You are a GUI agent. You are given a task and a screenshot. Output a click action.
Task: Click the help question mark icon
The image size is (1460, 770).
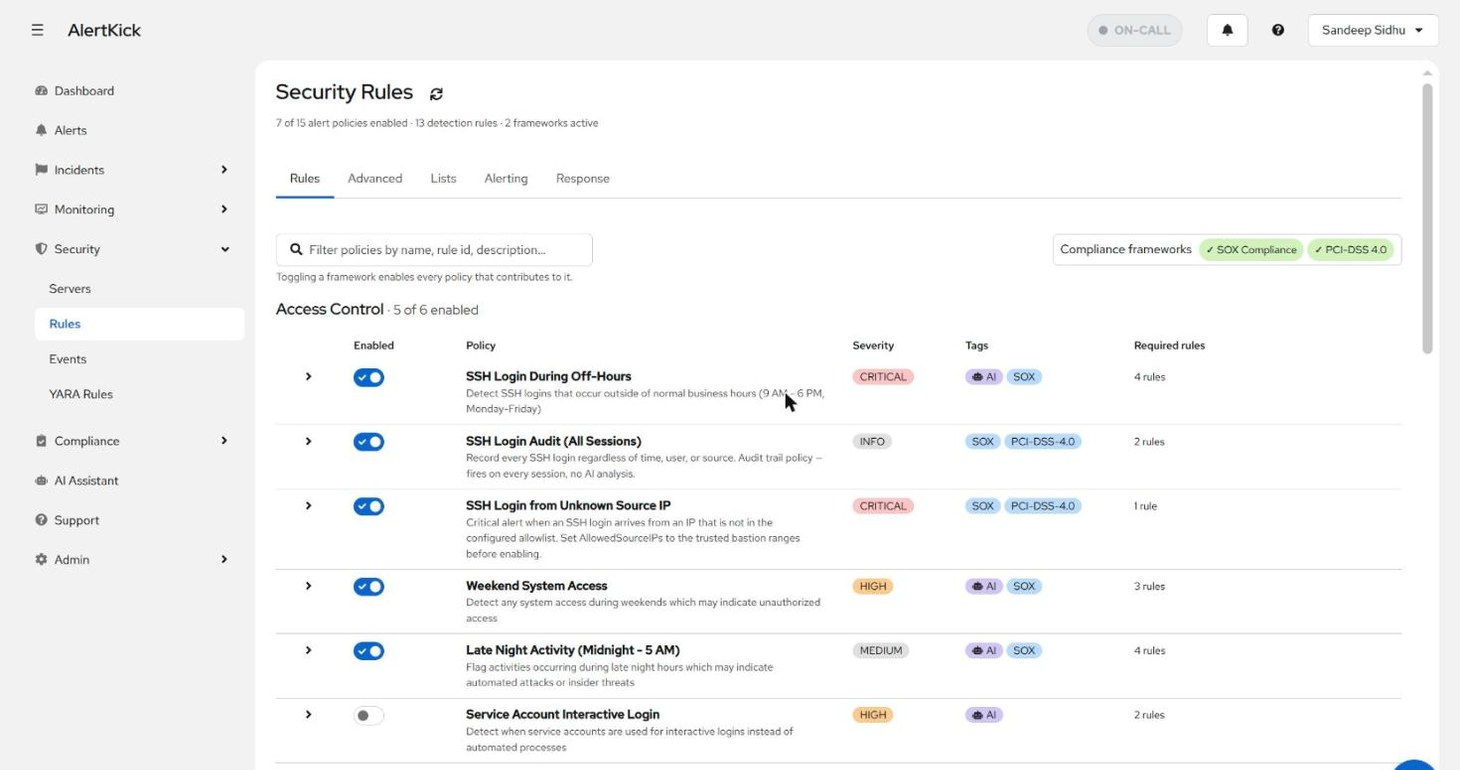tap(1278, 30)
